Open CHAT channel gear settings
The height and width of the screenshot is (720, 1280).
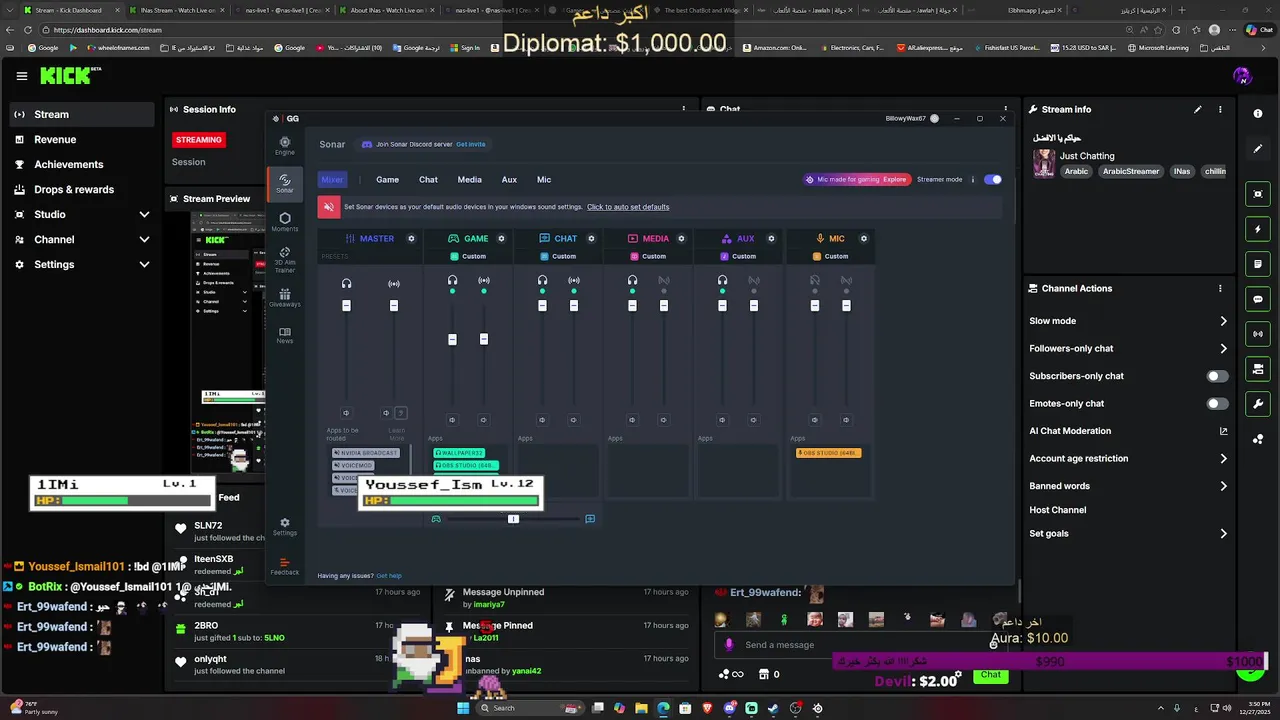(x=591, y=238)
